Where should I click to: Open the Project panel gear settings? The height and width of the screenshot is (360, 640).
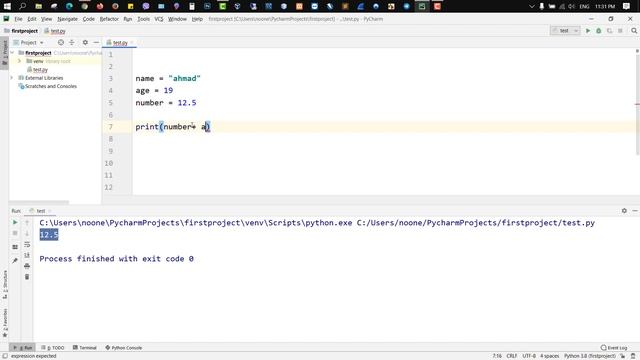pos(85,42)
